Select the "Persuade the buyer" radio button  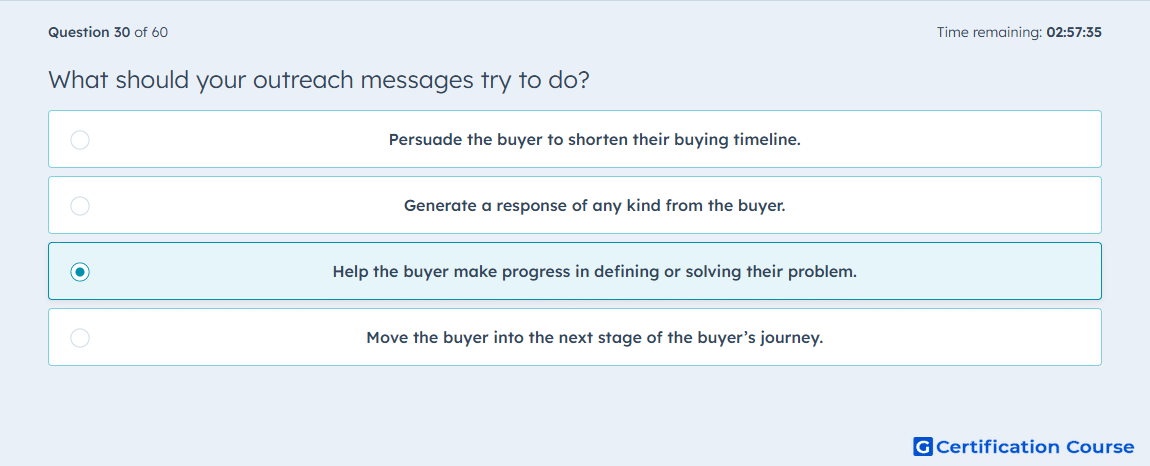coord(80,139)
